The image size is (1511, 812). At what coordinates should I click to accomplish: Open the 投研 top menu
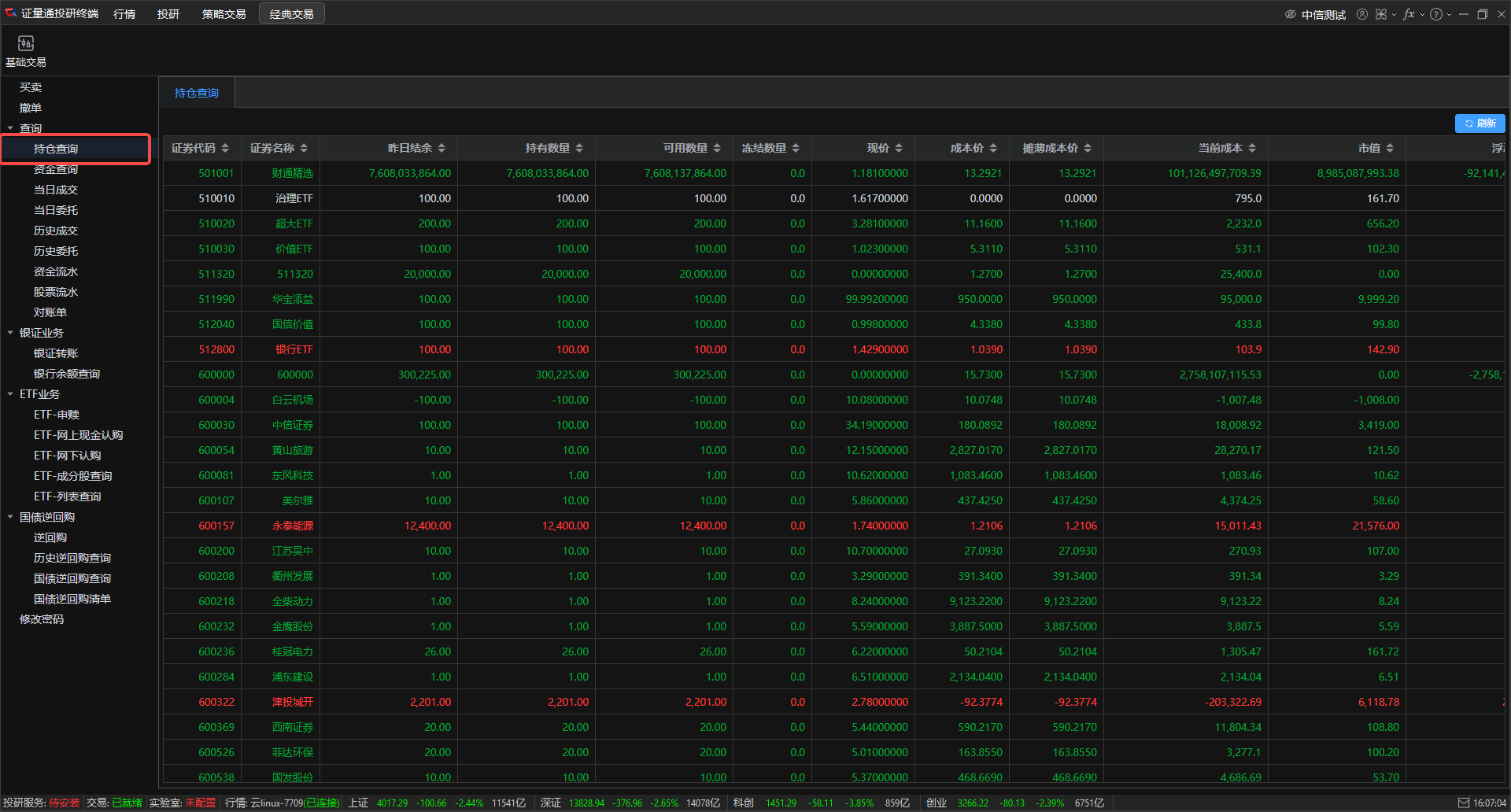168,14
